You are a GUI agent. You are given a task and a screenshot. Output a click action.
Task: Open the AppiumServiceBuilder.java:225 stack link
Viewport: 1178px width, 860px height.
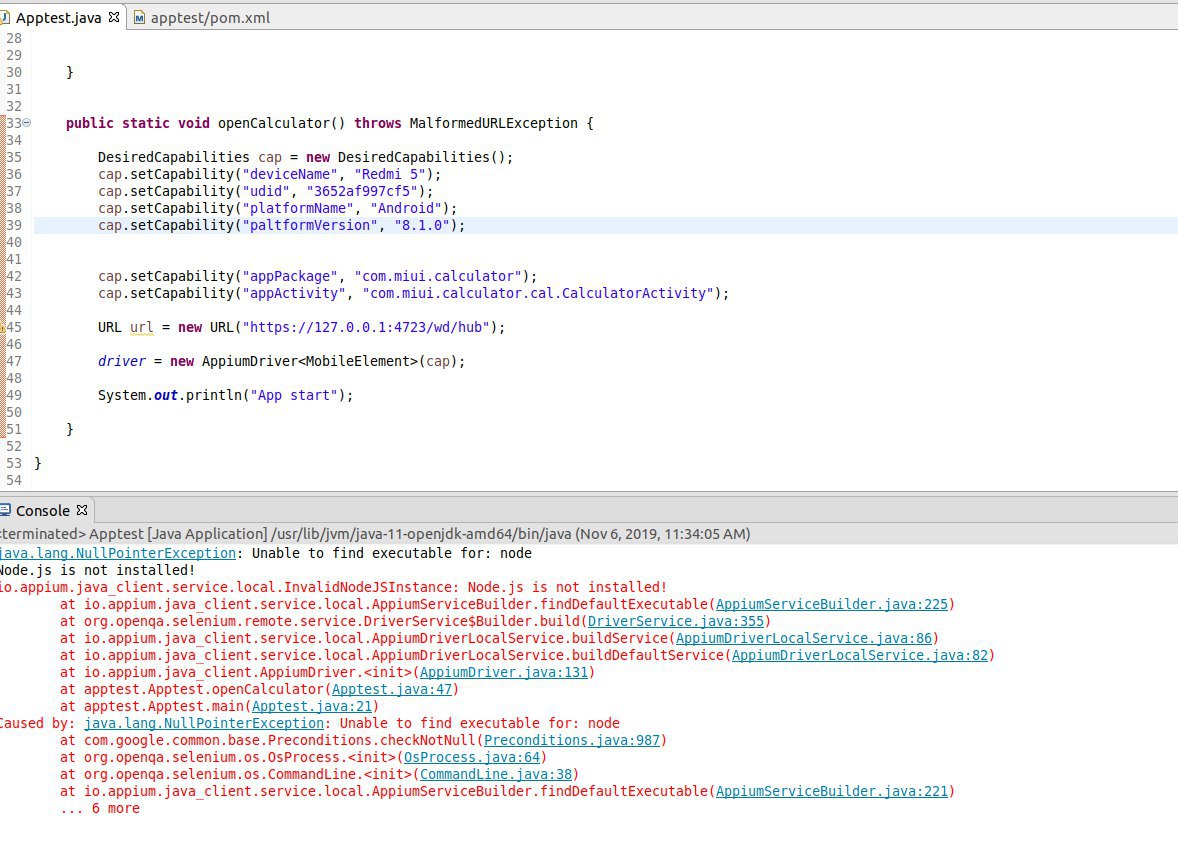(832, 605)
